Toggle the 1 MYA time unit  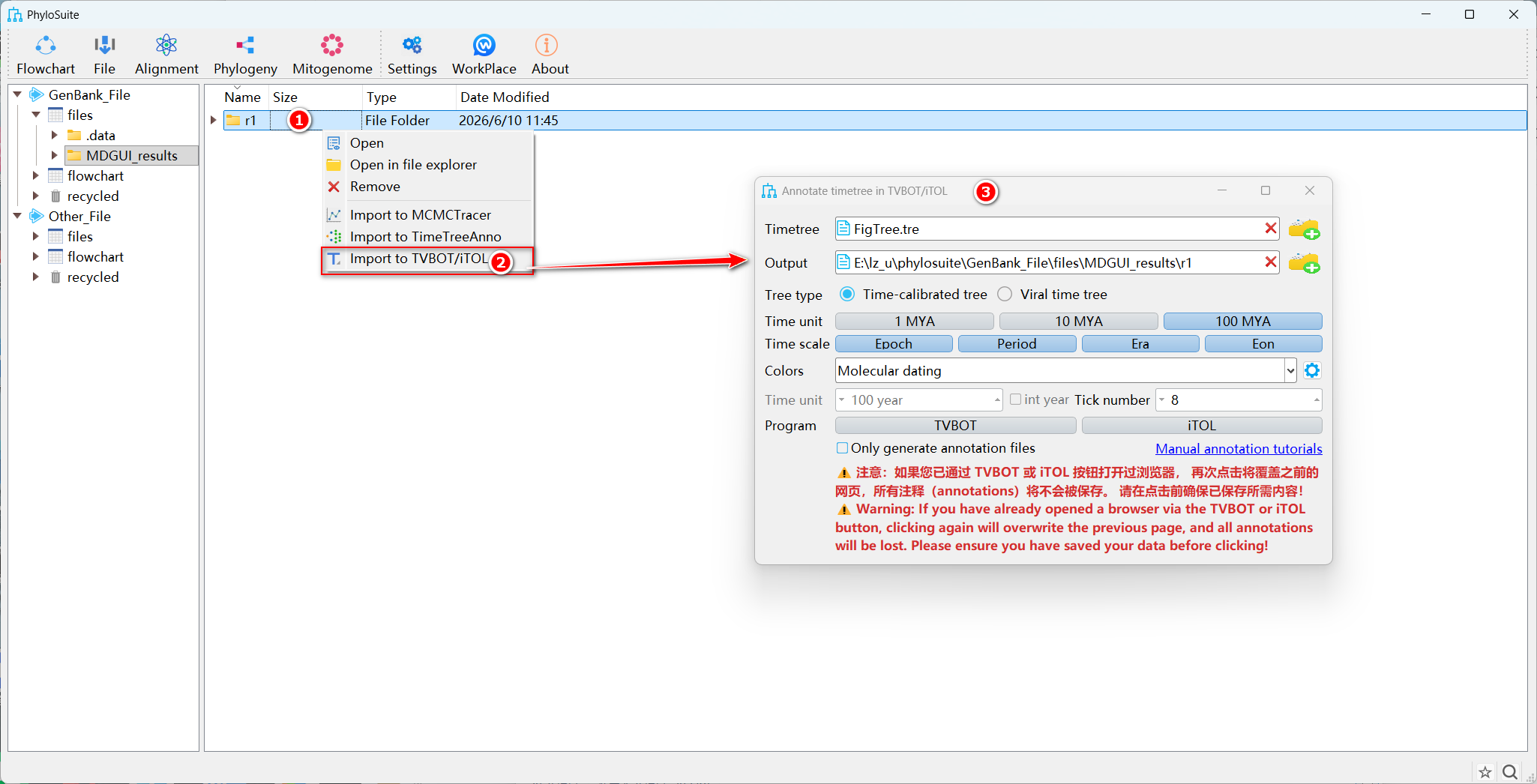(915, 322)
